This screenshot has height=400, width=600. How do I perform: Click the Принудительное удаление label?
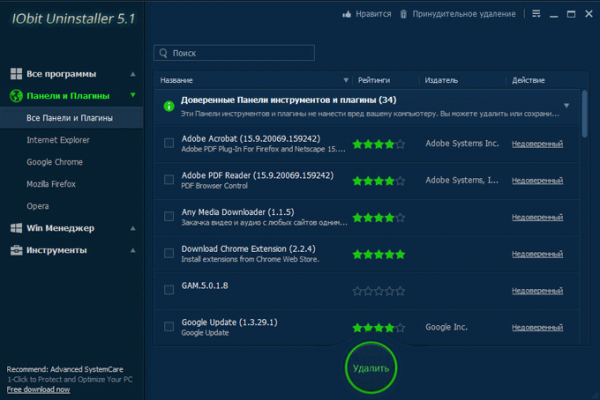464,14
